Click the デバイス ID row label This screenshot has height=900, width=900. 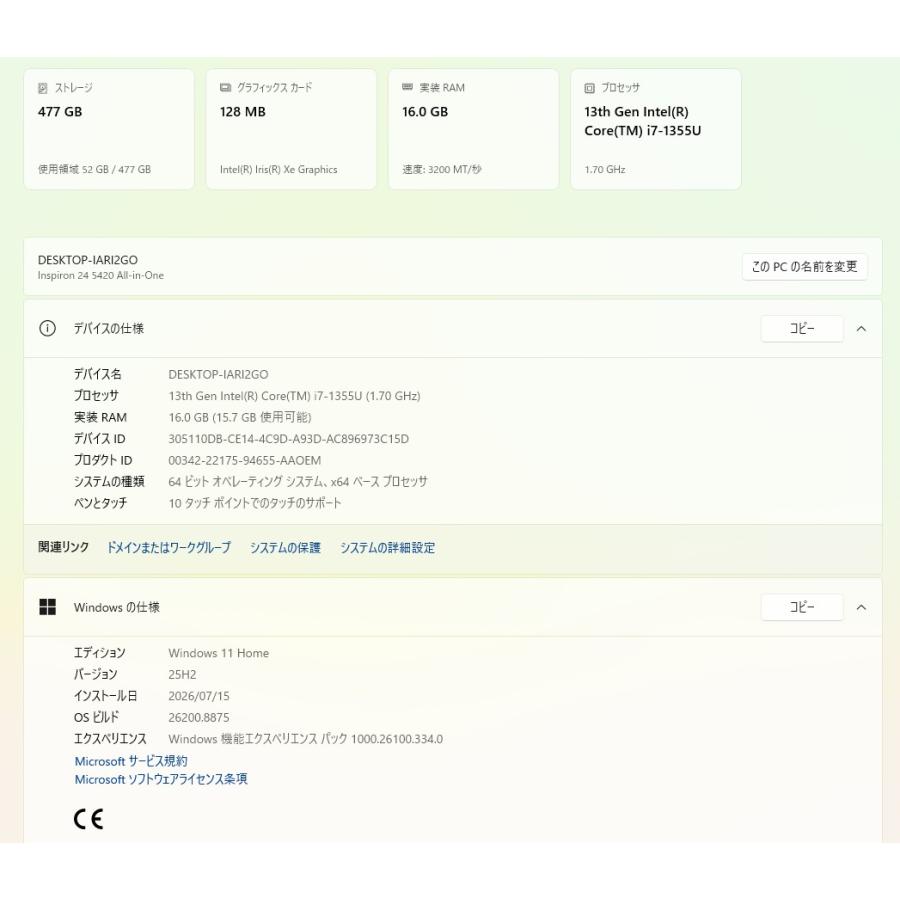[99, 439]
